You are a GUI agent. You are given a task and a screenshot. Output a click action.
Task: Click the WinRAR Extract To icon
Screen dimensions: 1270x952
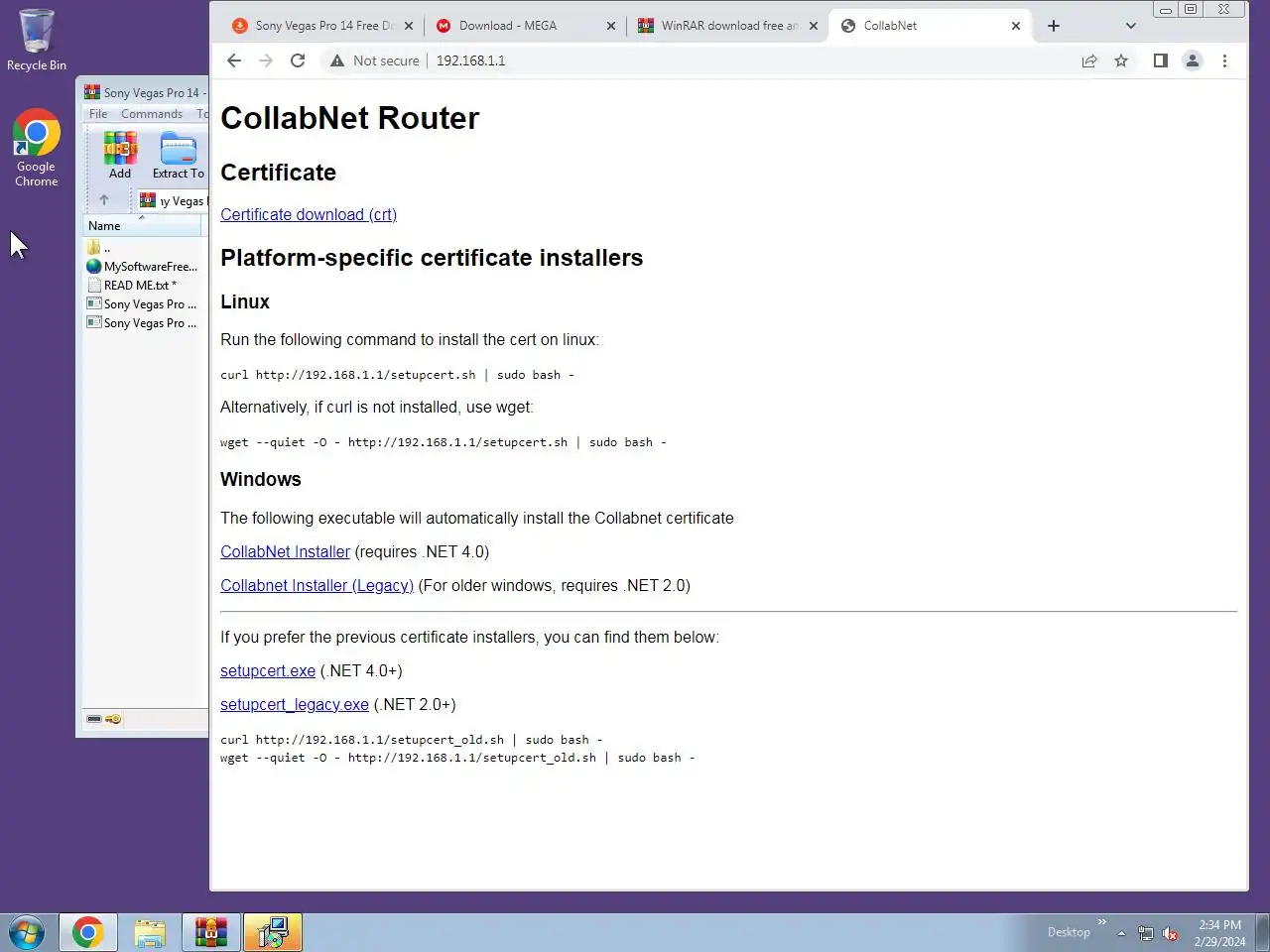point(179,156)
